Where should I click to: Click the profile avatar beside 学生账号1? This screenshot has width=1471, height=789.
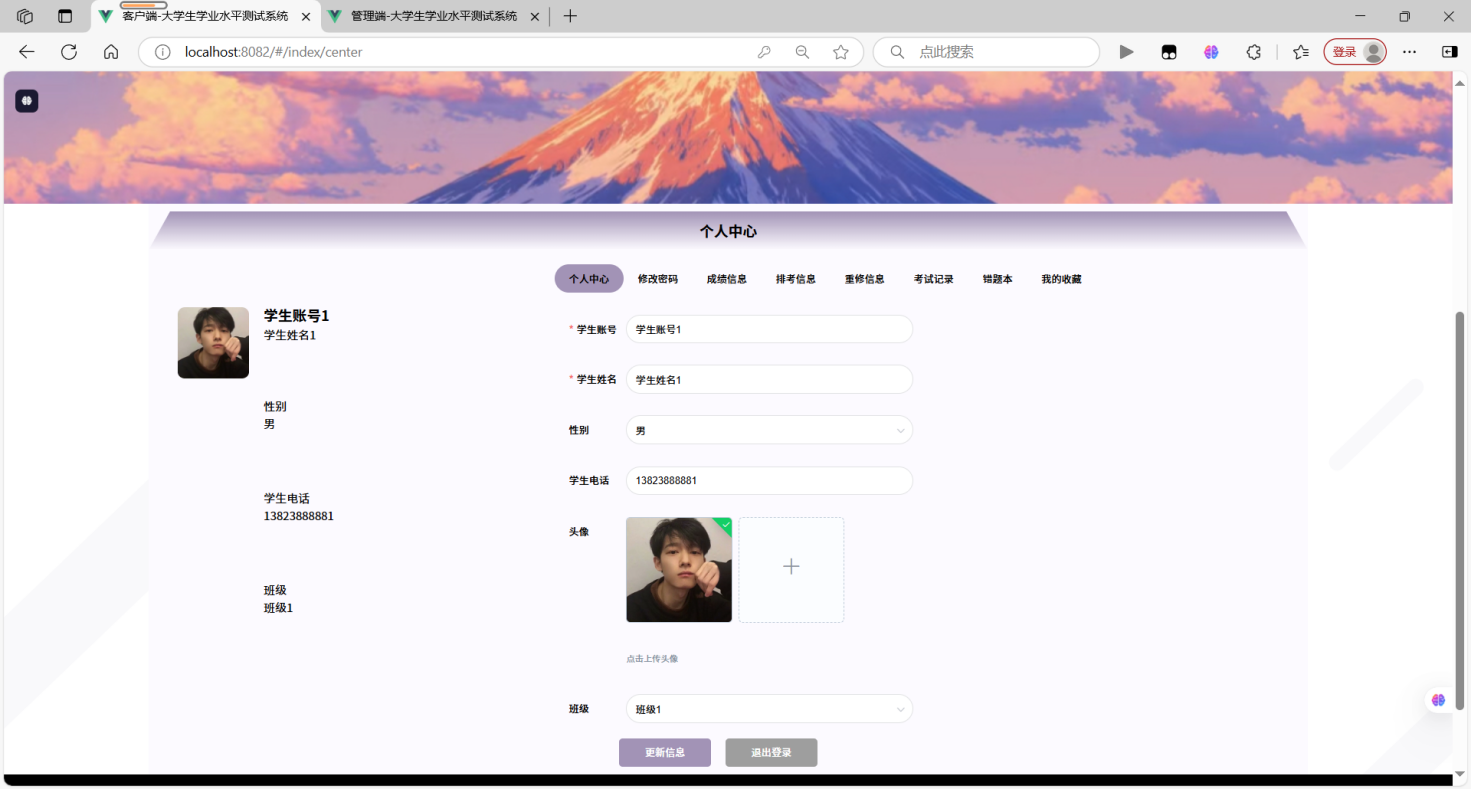tap(213, 343)
